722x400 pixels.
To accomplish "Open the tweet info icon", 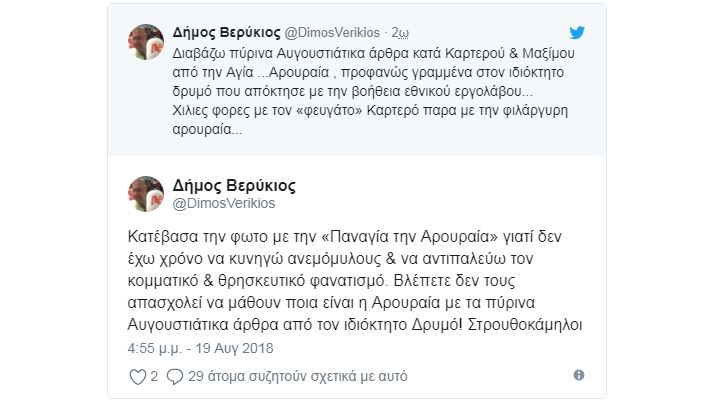I will coord(580,377).
